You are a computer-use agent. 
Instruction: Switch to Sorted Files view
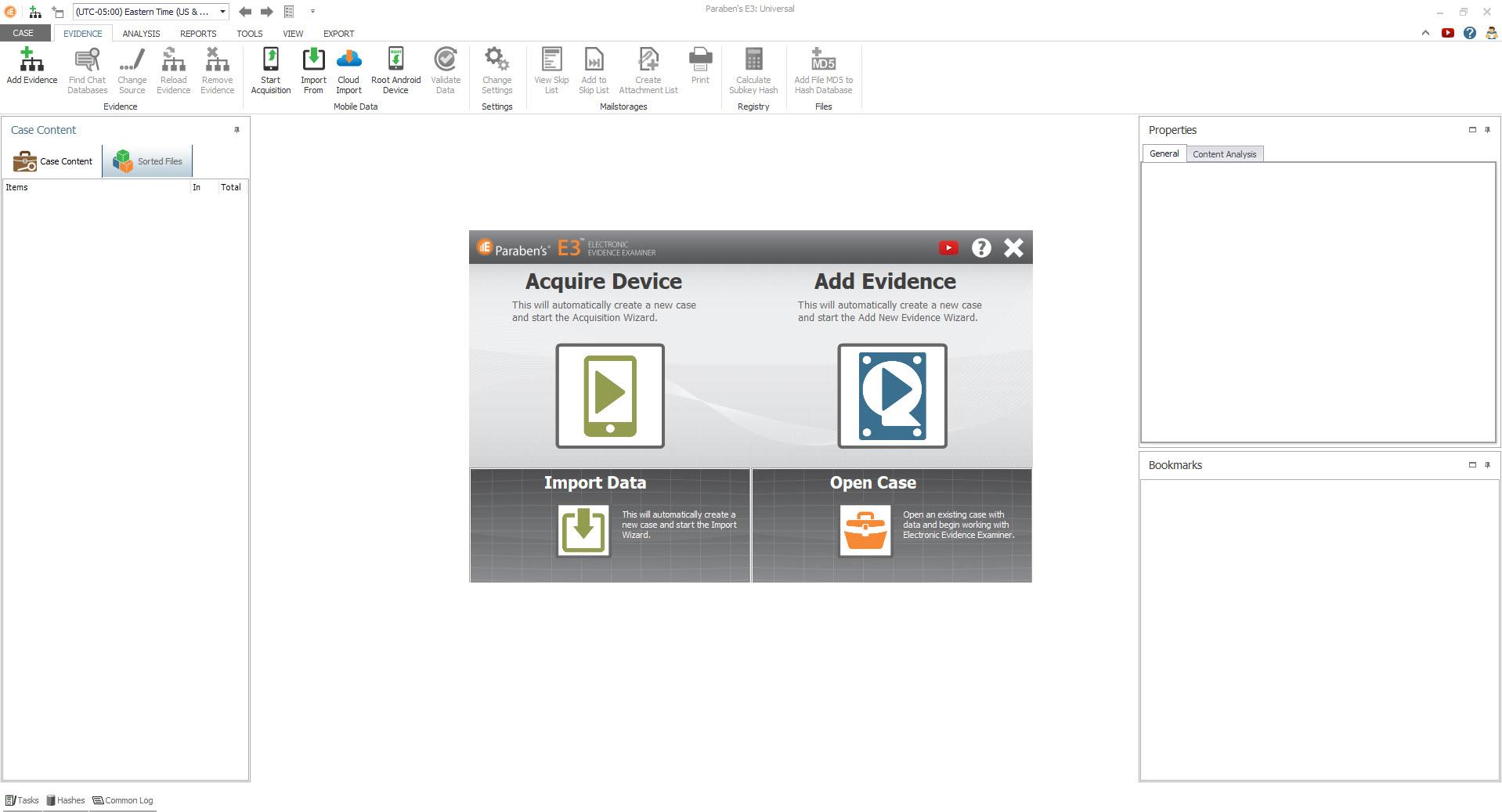tap(147, 161)
